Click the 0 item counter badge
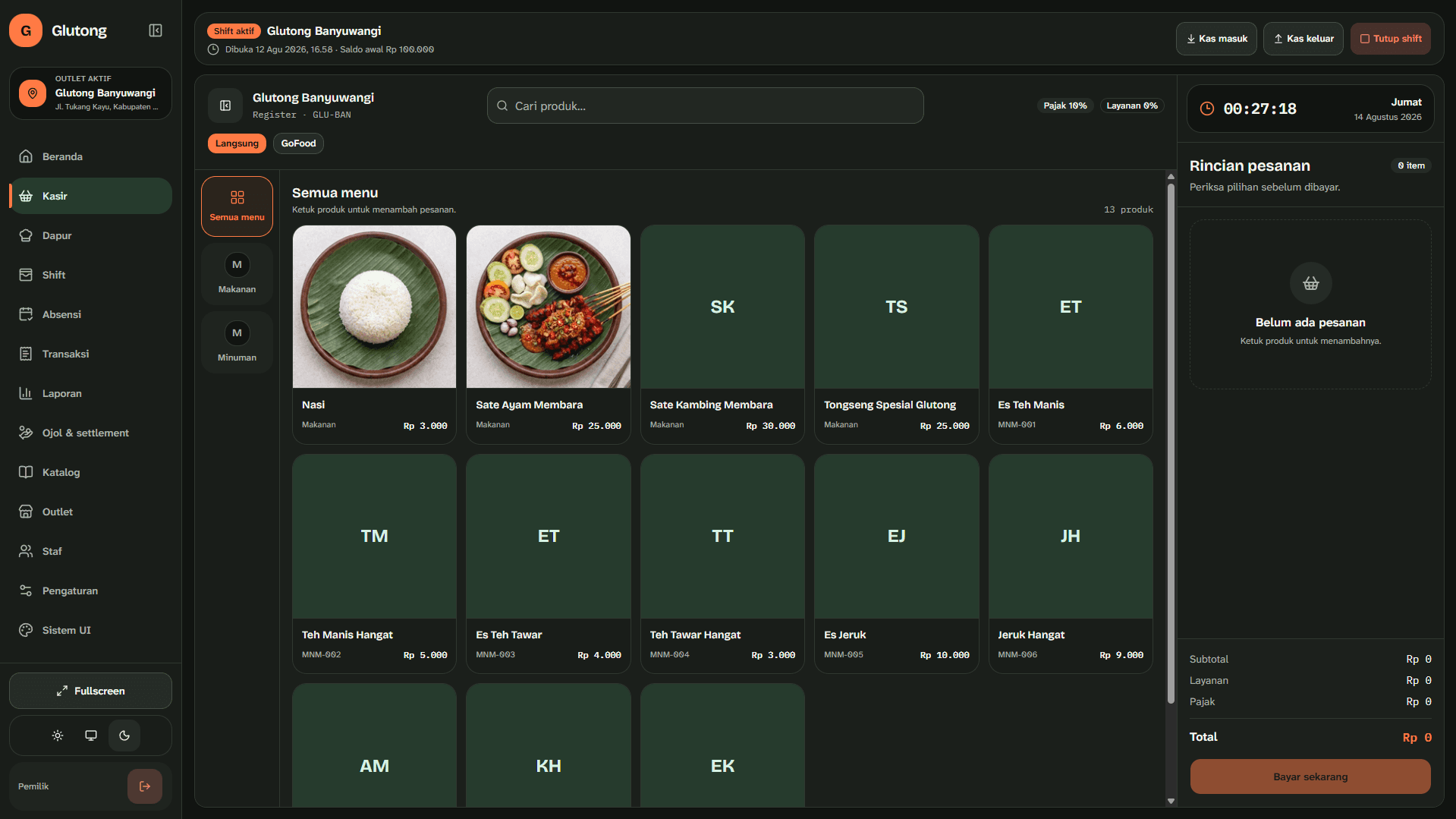Screen dimensions: 1456x819 pyautogui.click(x=1411, y=165)
